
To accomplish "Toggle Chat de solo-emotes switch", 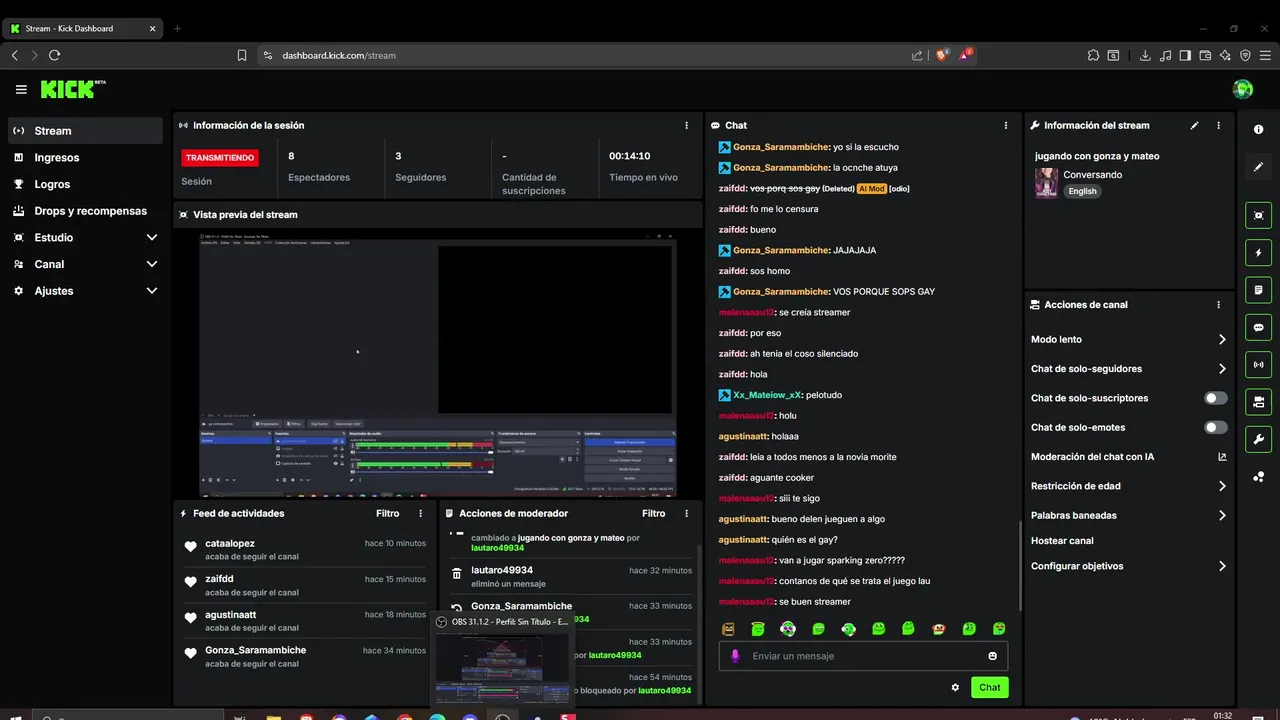I will [x=1216, y=427].
